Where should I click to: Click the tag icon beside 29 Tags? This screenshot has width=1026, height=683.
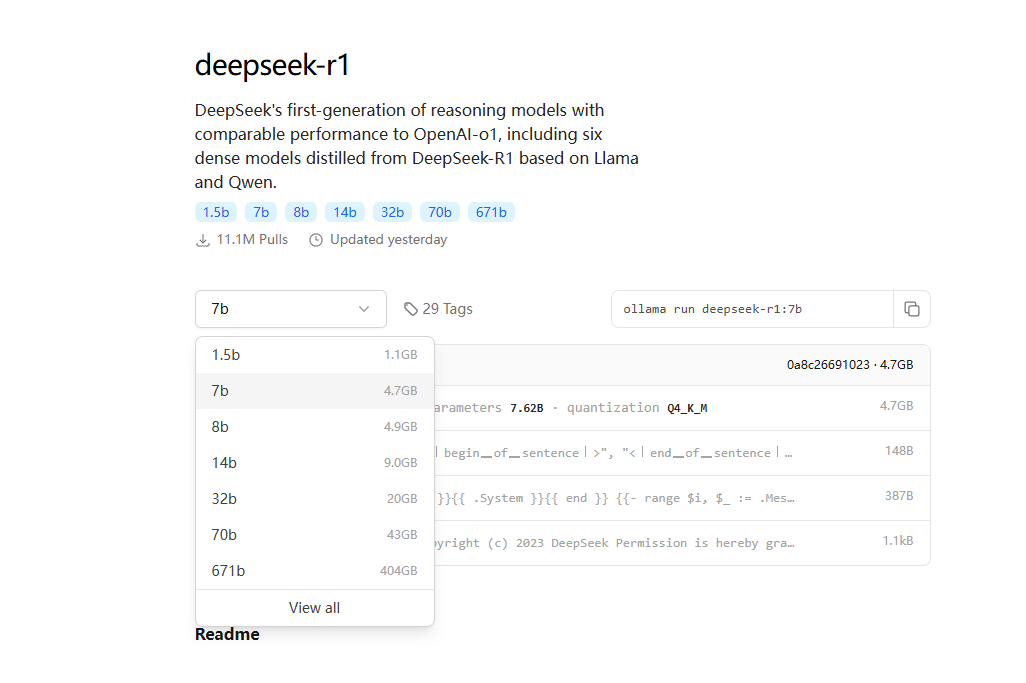click(410, 309)
